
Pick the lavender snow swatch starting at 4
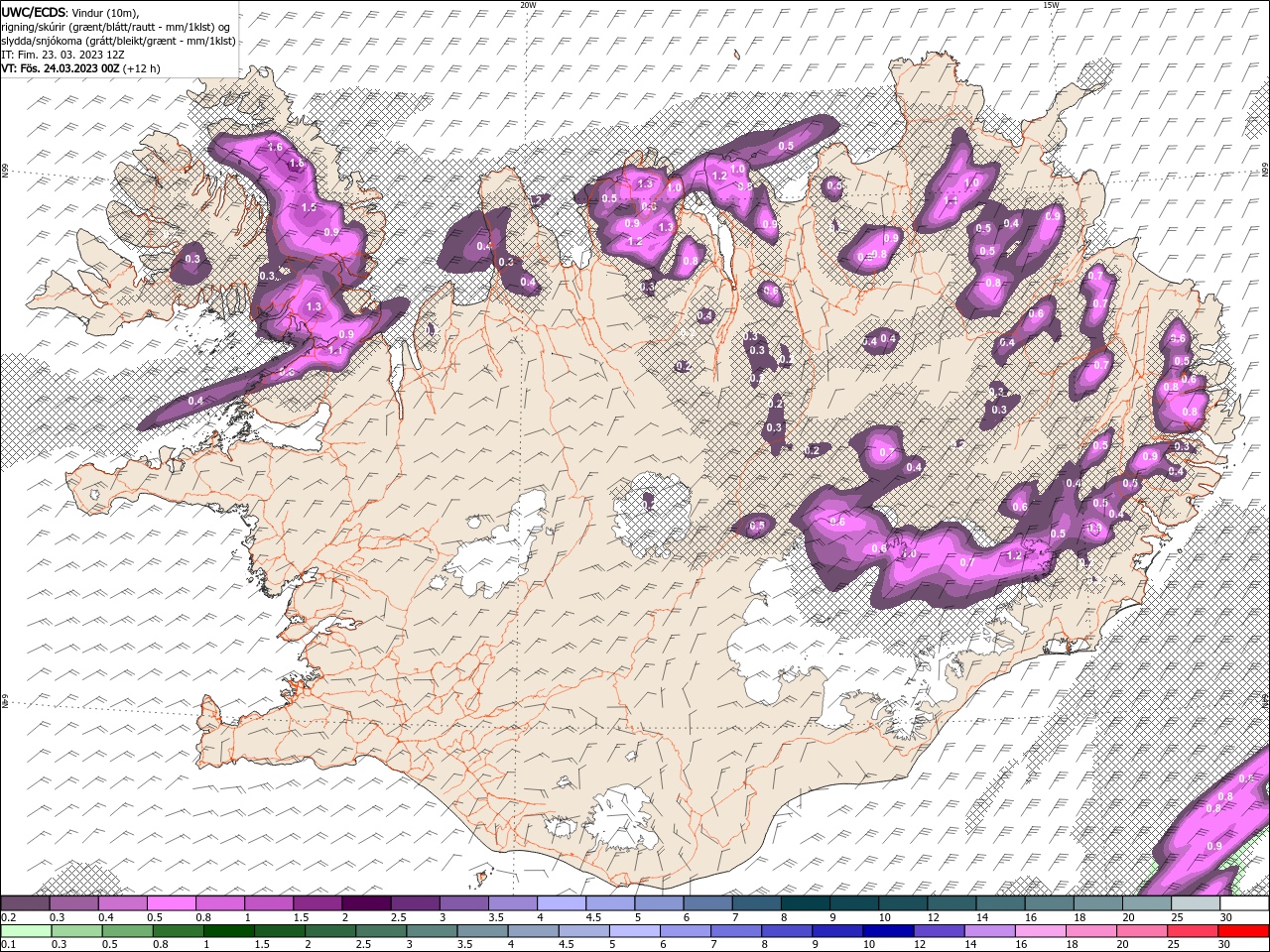click(561, 903)
